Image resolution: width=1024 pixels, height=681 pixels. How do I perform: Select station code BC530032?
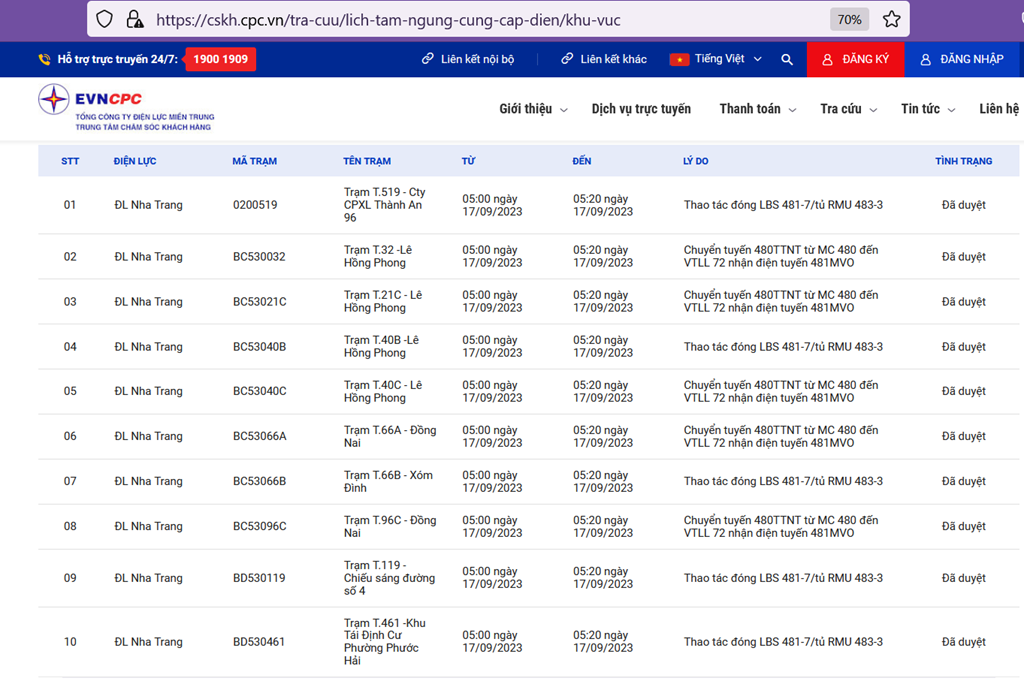259,257
